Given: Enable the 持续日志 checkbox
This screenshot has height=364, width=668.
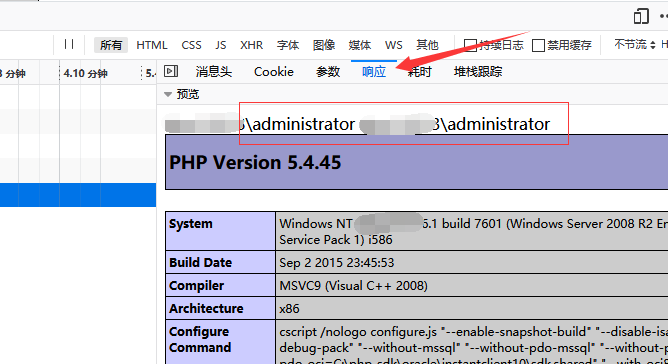Looking at the screenshot, I should pos(469,45).
